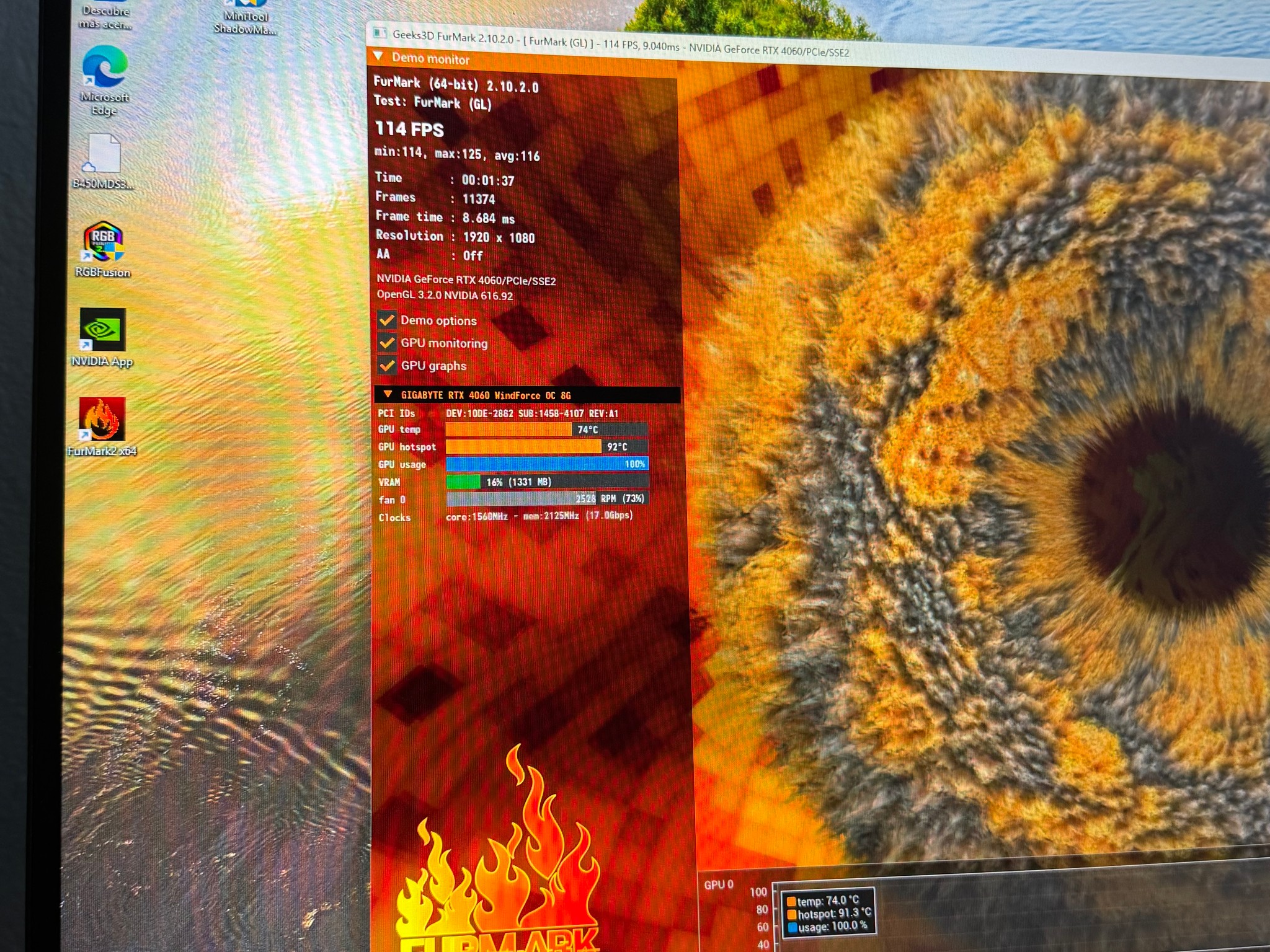Click the FurMark window title bar icon
Image resolution: width=1270 pixels, height=952 pixels.
380,32
